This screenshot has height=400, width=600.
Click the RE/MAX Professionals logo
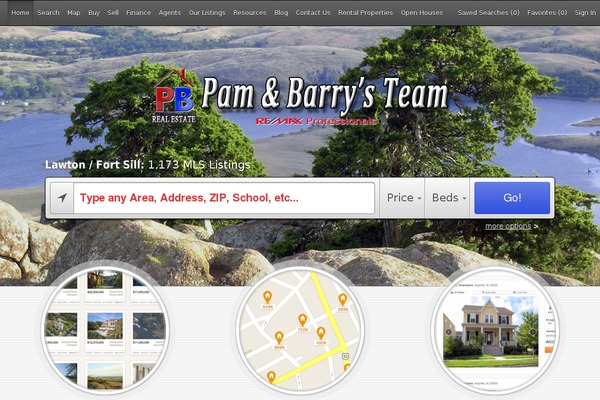click(x=316, y=121)
